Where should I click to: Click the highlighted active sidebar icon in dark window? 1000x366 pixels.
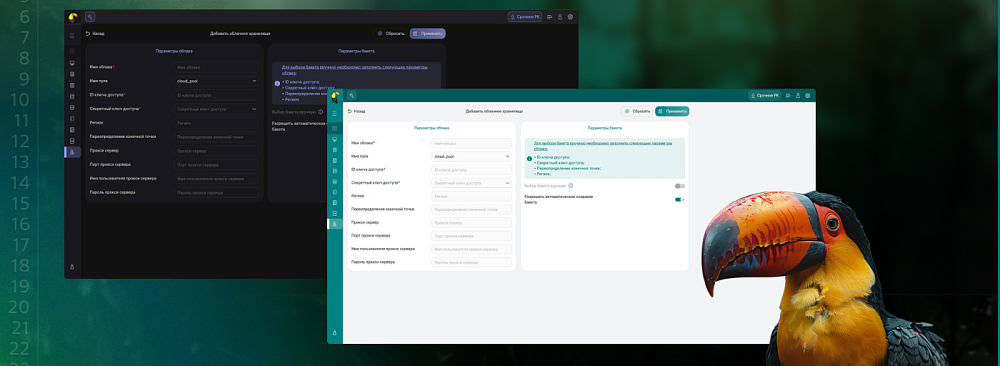pos(72,152)
